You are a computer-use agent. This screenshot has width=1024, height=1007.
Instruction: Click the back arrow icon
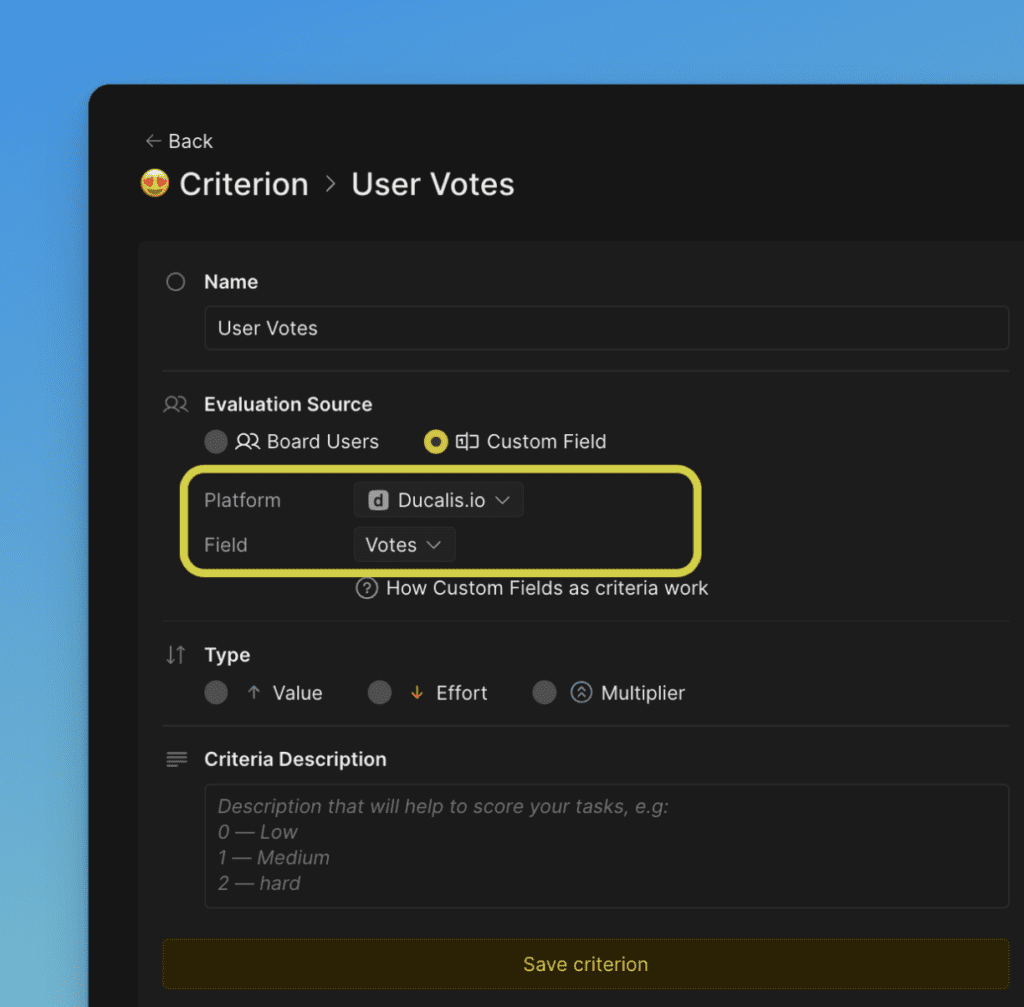(x=153, y=141)
